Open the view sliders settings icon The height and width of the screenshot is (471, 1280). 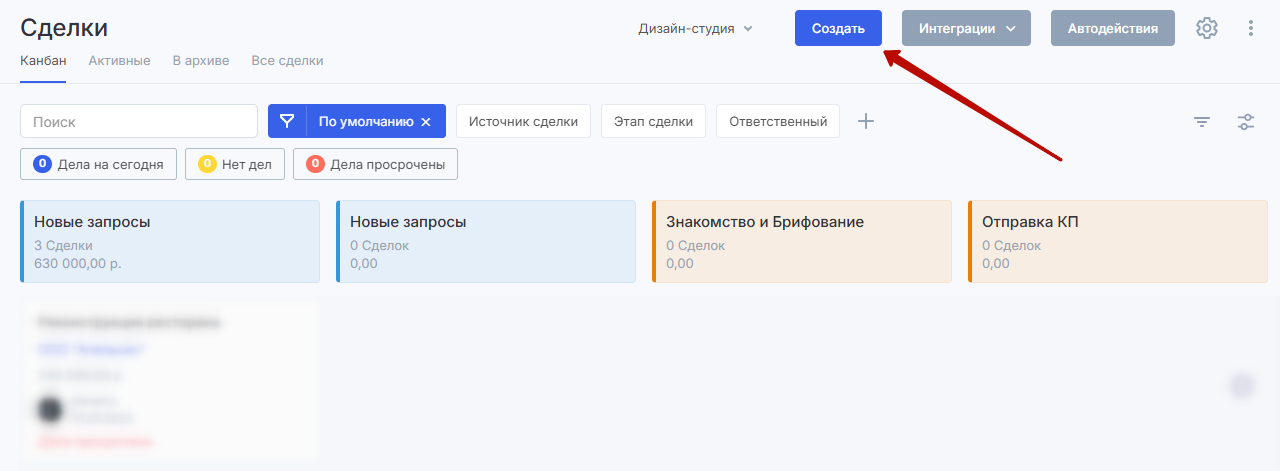1246,122
